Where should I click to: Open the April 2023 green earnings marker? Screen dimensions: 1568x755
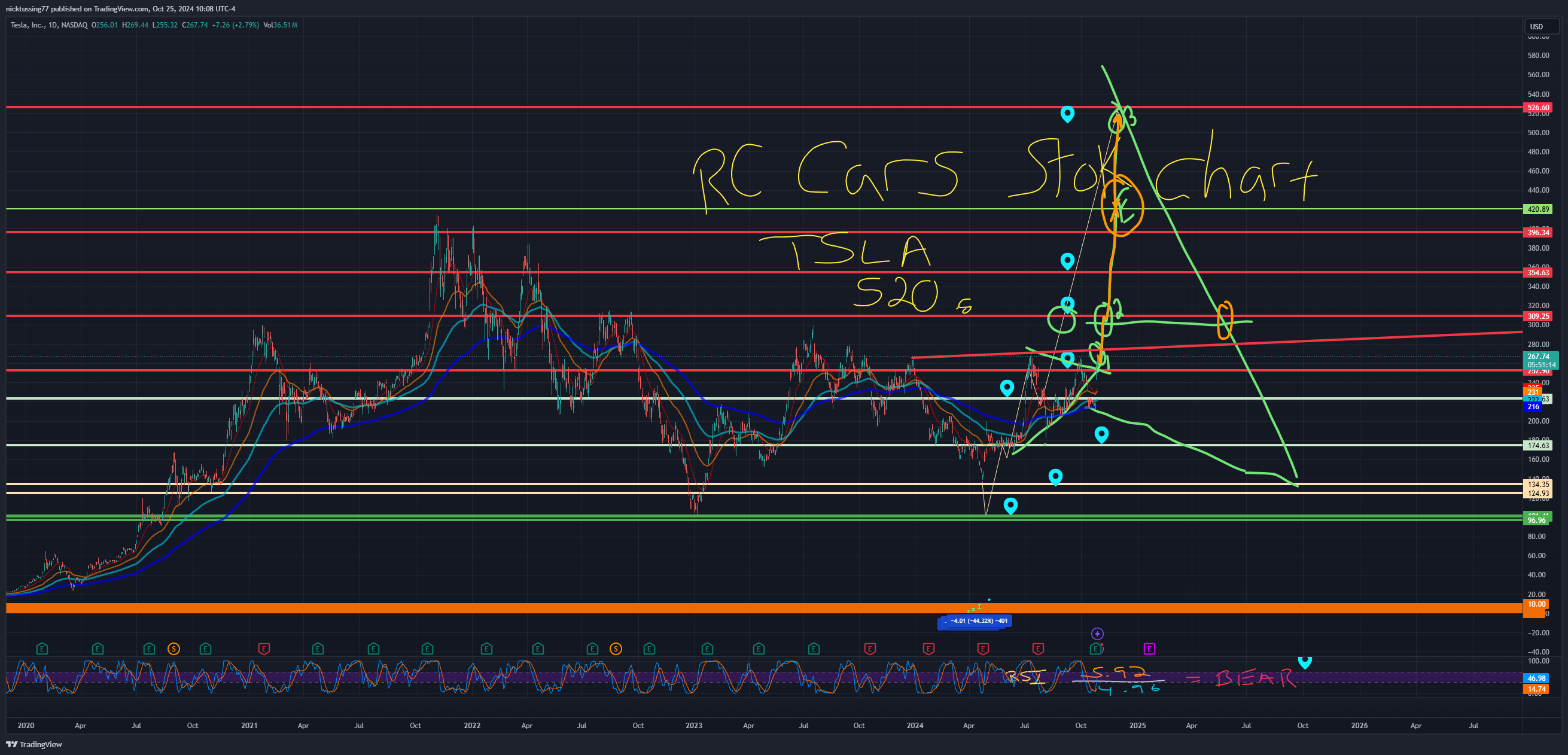click(759, 649)
